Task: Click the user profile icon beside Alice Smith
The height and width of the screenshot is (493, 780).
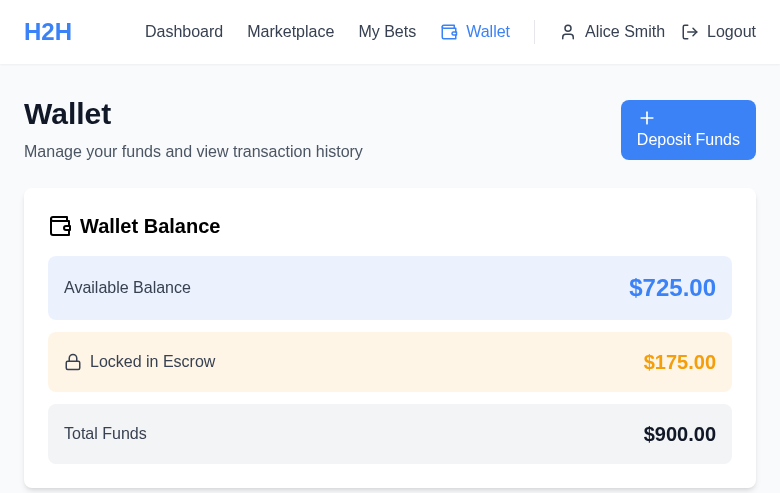Action: [x=568, y=32]
